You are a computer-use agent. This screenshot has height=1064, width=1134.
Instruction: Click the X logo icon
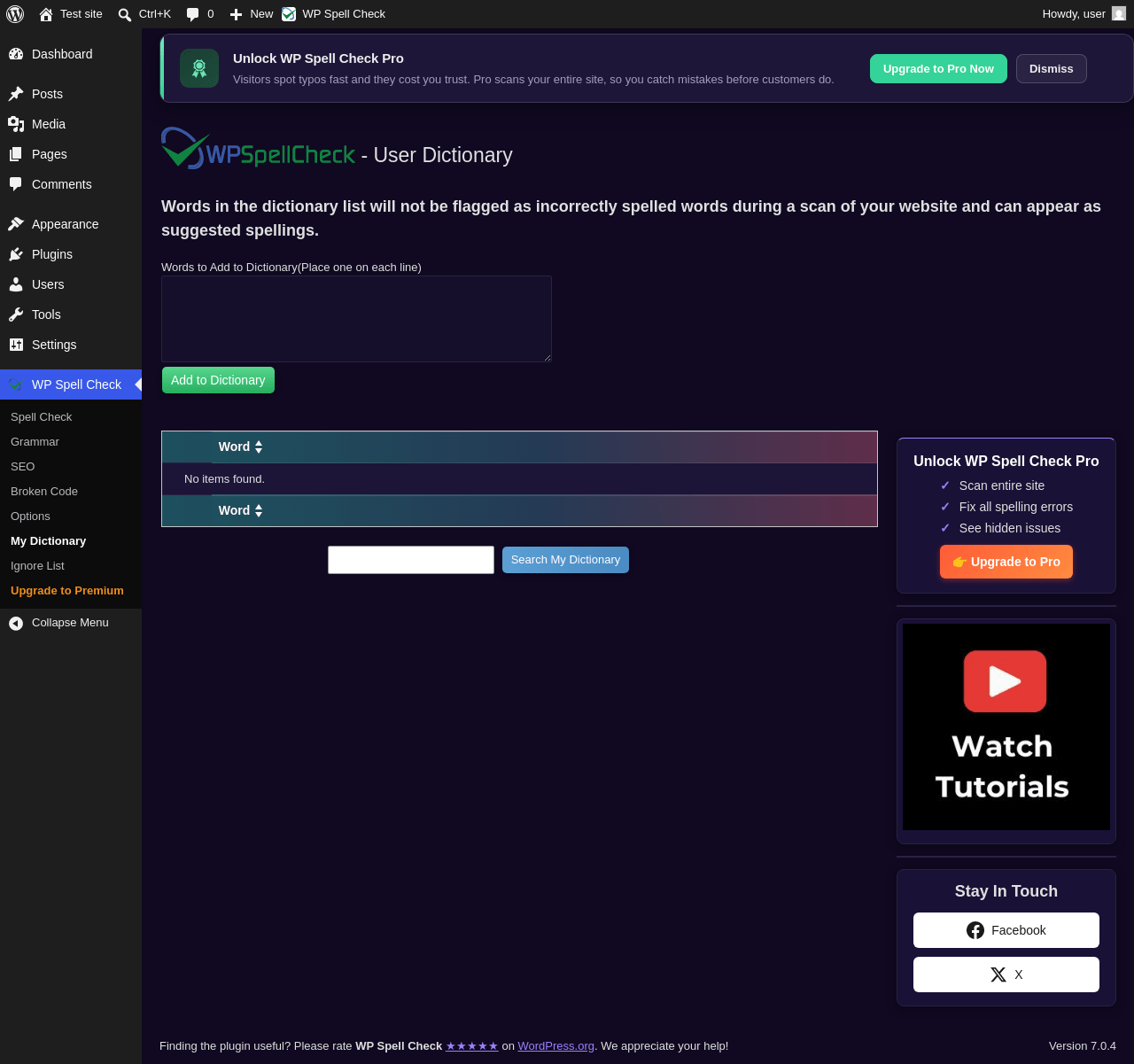click(998, 975)
